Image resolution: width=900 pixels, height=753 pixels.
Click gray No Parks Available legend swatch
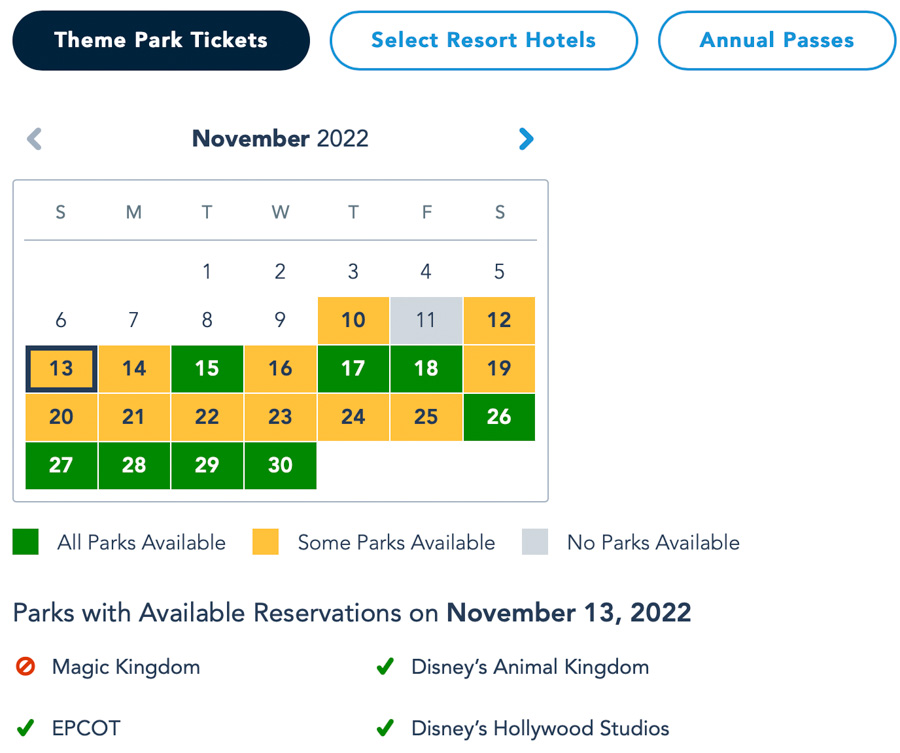(535, 543)
